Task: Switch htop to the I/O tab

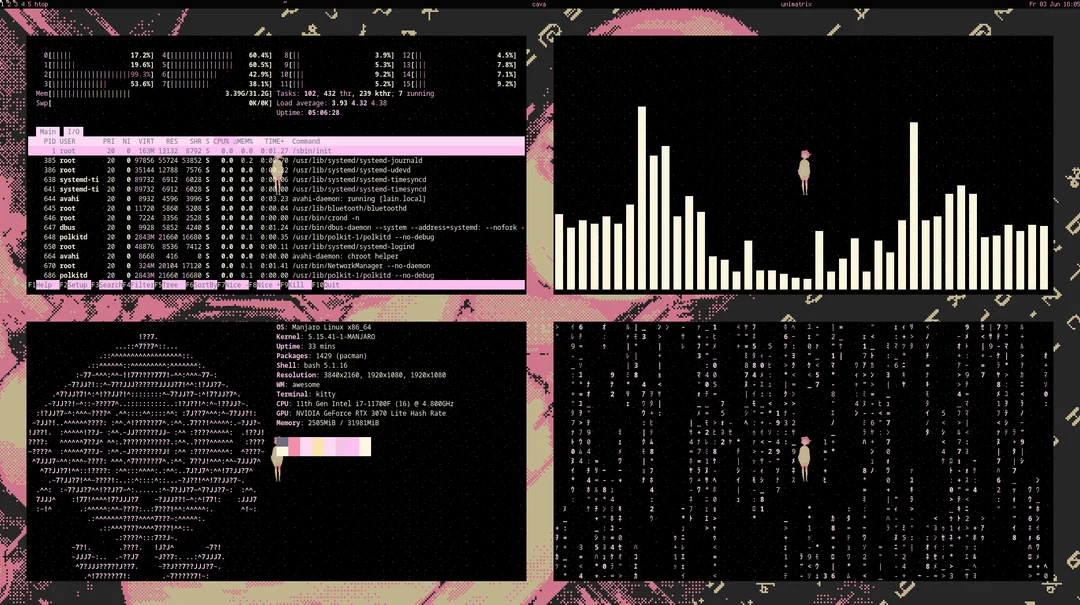Action: [74, 131]
